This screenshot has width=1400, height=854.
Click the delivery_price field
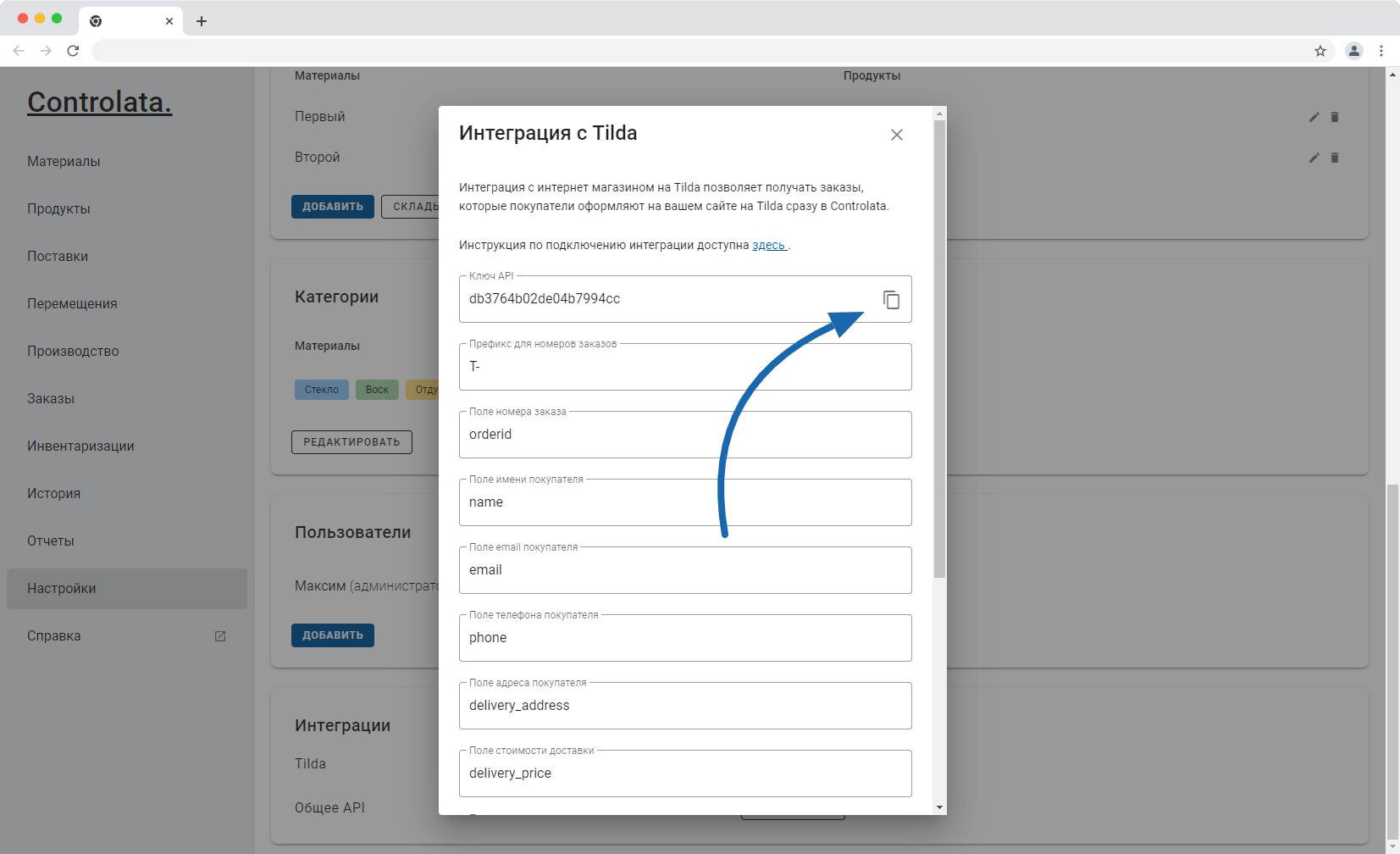click(x=685, y=774)
